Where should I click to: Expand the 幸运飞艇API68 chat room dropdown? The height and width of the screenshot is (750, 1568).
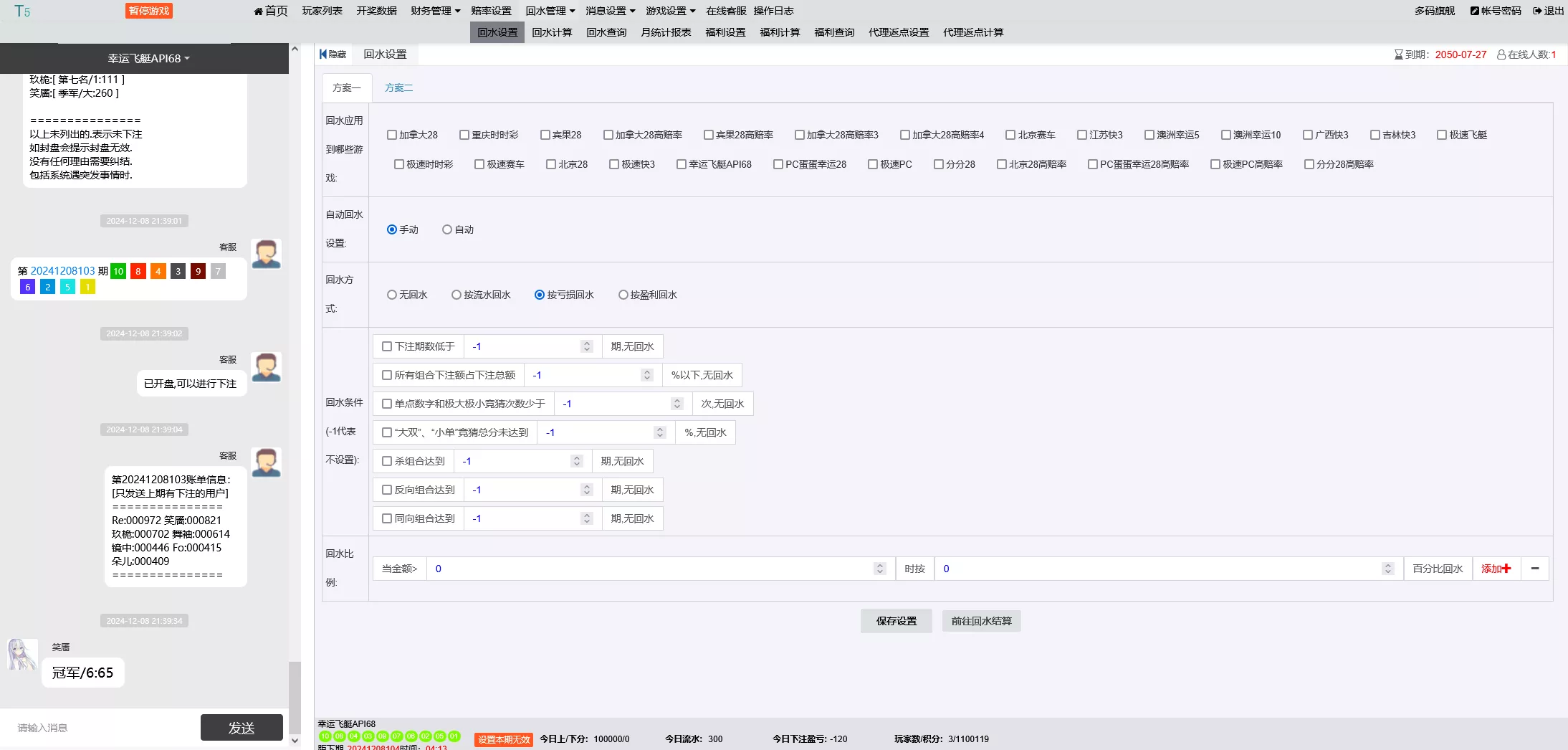click(148, 58)
